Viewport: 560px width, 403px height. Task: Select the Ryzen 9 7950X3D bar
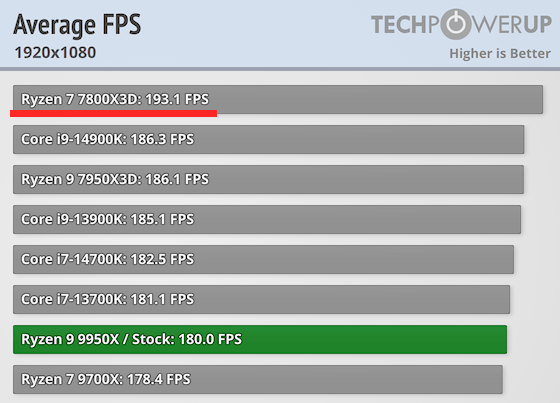tap(268, 179)
